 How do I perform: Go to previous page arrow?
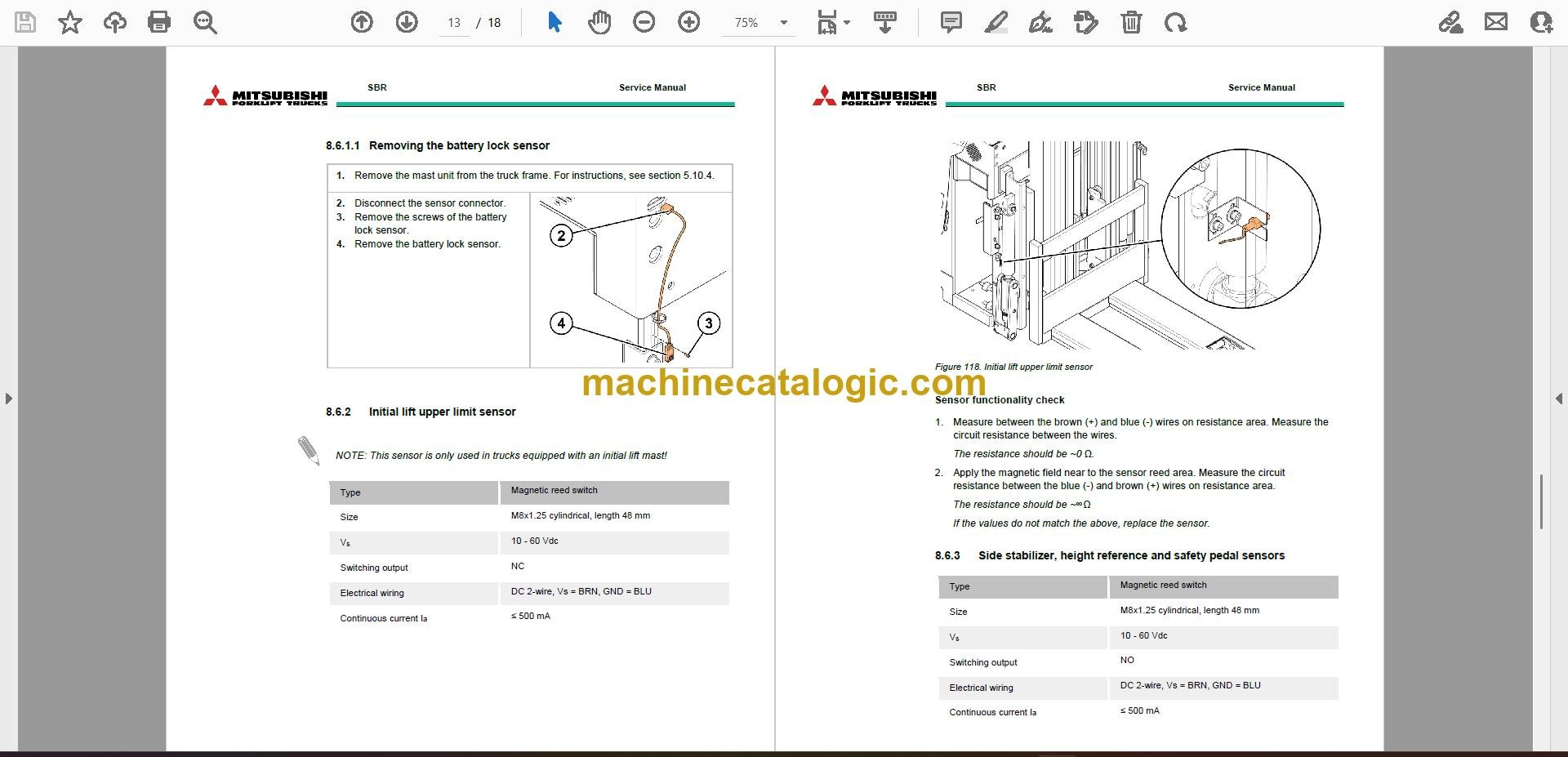tap(362, 22)
